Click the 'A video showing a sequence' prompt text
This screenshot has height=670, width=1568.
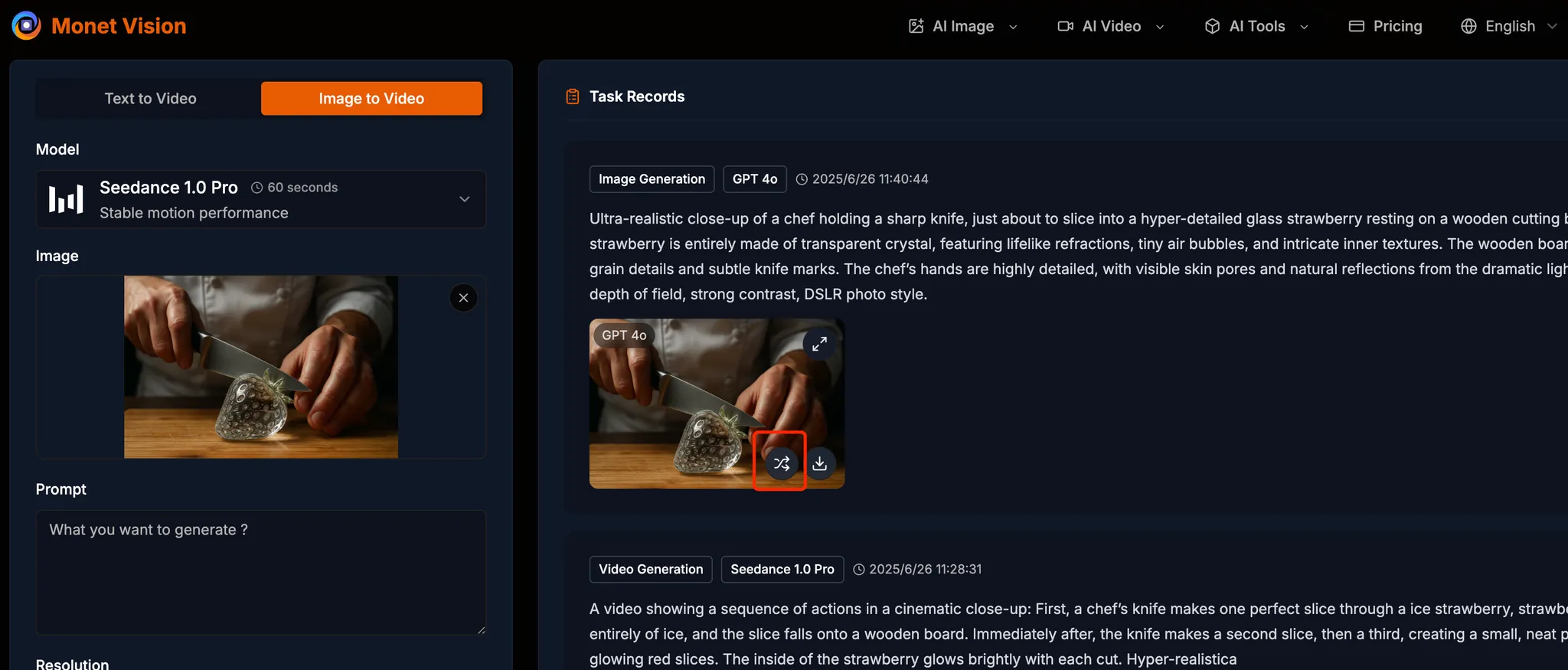pyautogui.click(x=1079, y=634)
